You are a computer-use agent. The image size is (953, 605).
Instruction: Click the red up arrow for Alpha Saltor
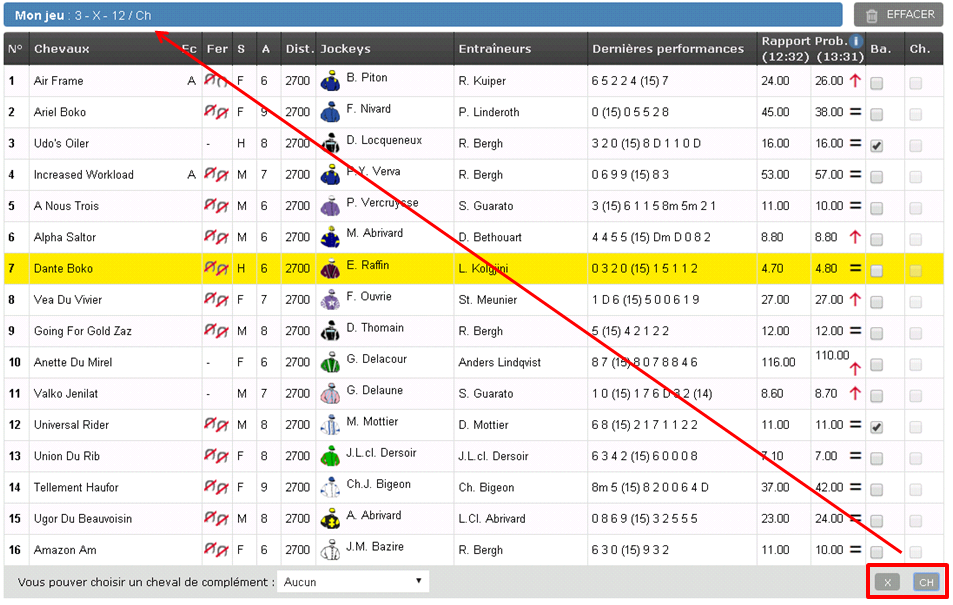pyautogui.click(x=855, y=238)
